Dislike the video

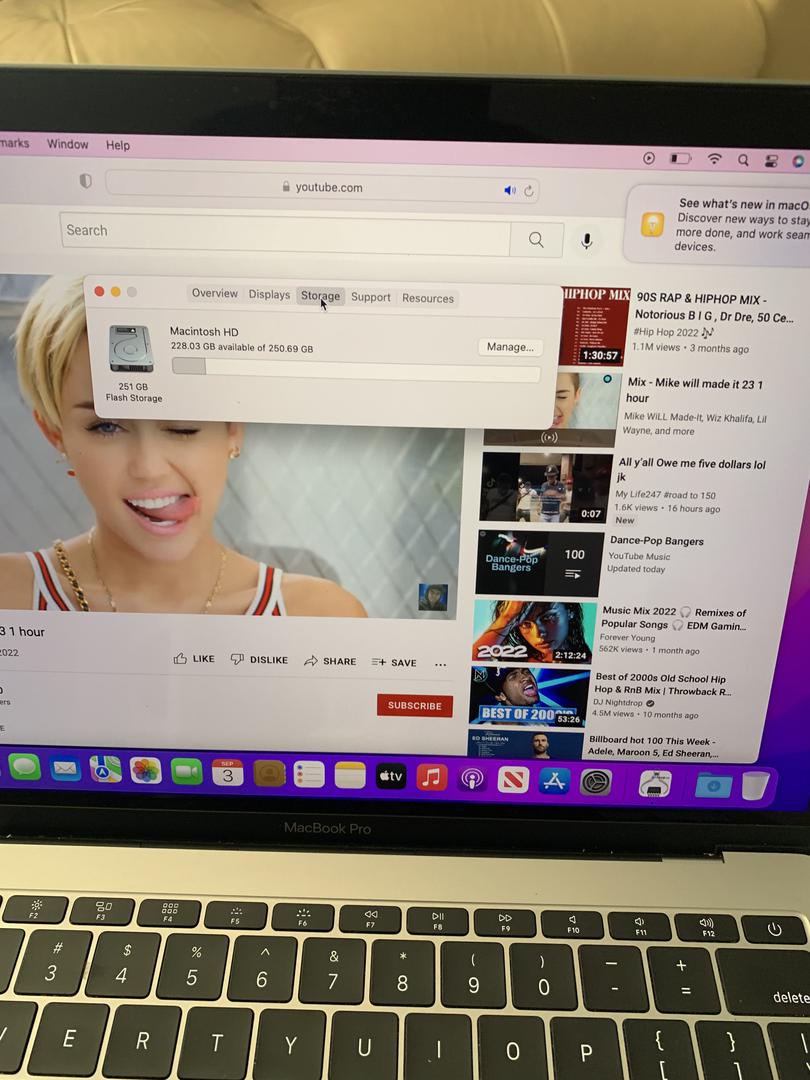259,659
